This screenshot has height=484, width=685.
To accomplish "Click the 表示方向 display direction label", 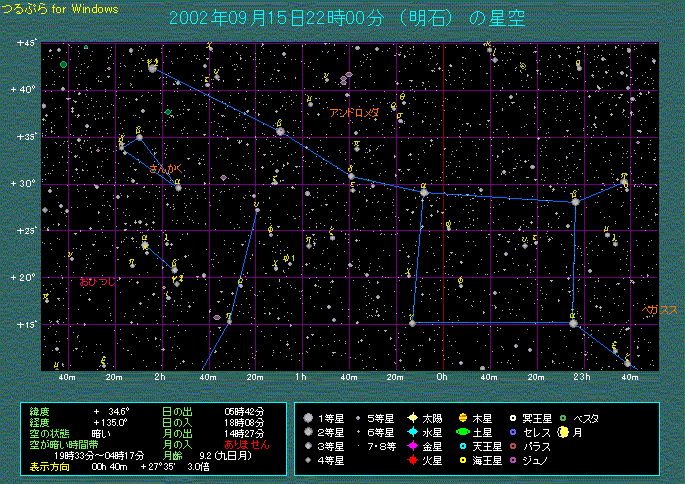I will 48,466.
